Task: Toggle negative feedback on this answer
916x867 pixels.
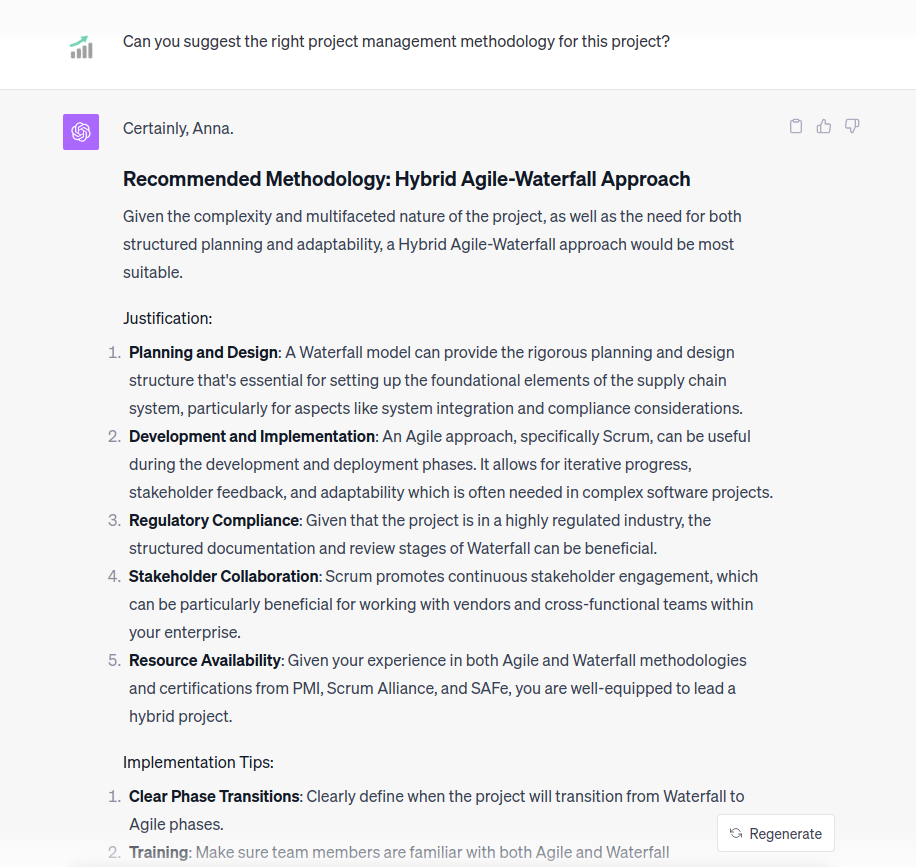Action: click(851, 126)
